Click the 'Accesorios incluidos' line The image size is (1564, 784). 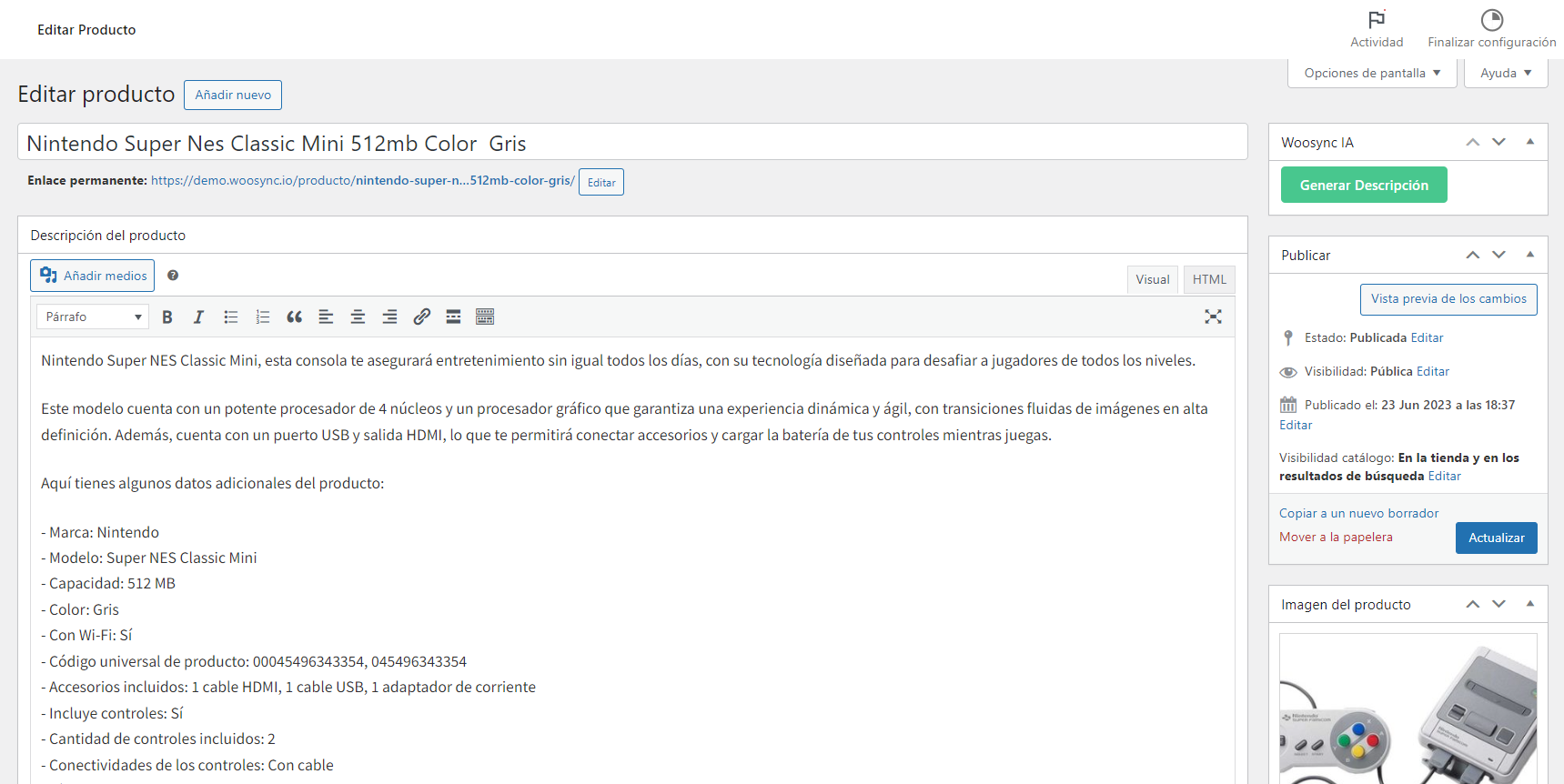point(288,687)
